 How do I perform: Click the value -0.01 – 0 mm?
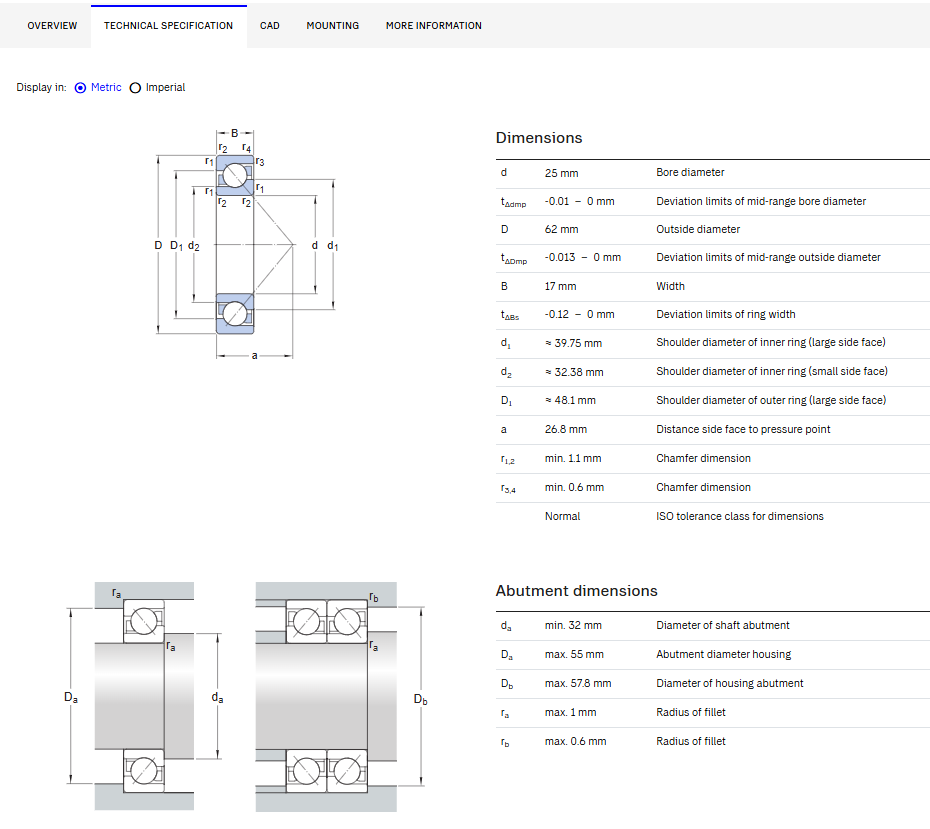click(579, 201)
